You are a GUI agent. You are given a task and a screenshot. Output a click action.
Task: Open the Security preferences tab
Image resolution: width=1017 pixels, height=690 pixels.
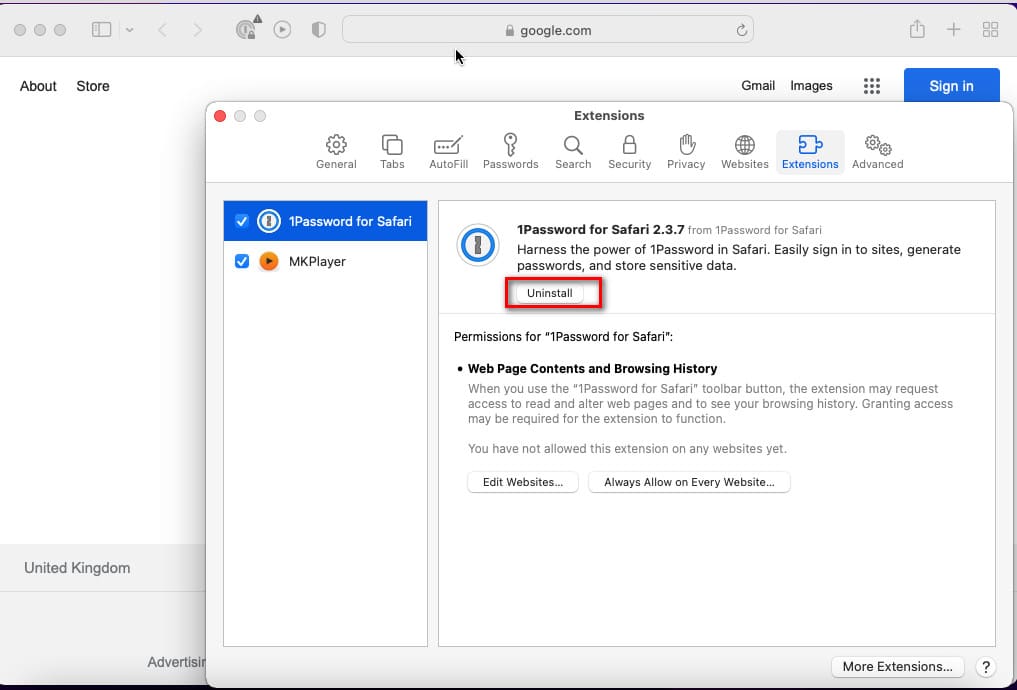coord(629,152)
